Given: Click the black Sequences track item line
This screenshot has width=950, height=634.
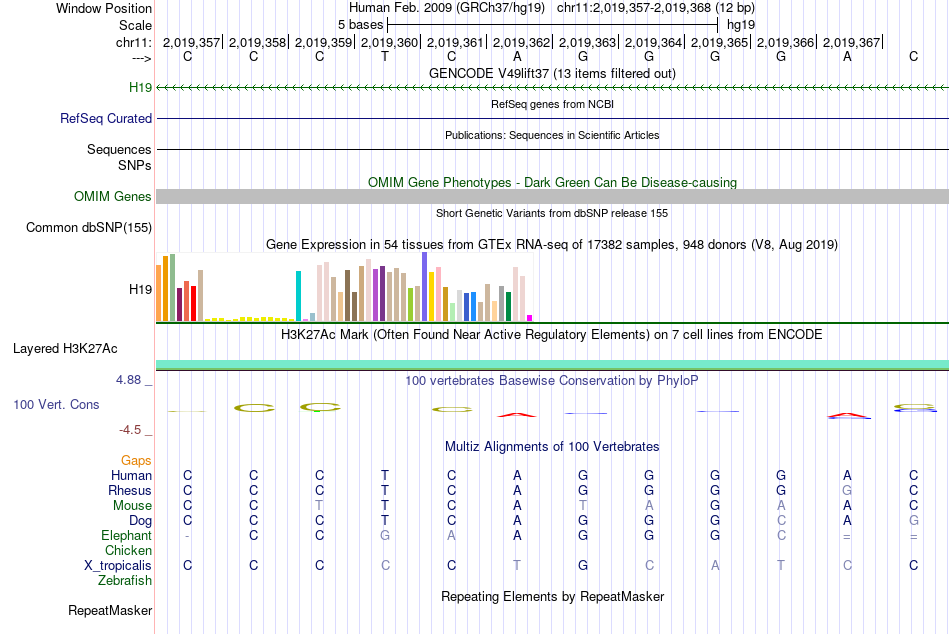Looking at the screenshot, I should [552, 149].
